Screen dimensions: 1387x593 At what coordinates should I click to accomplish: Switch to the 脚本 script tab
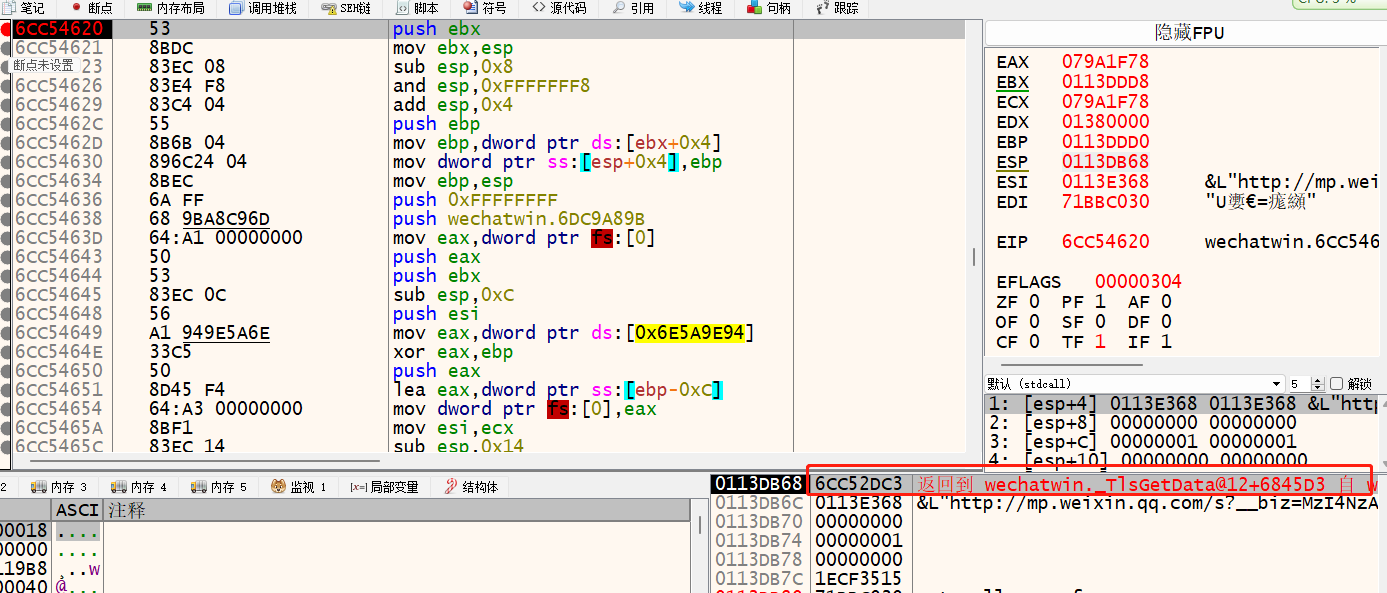[418, 8]
